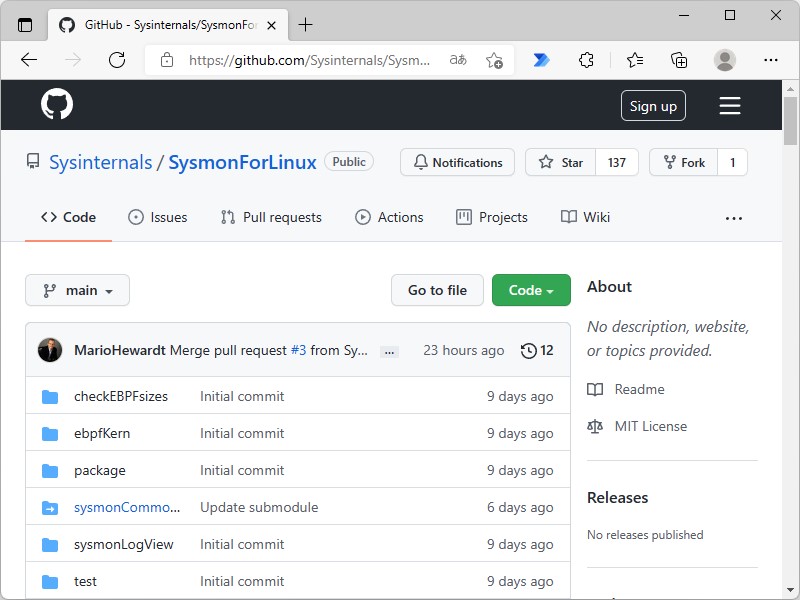Open the Sysinternals owner link
Viewport: 800px width, 600px height.
point(101,162)
